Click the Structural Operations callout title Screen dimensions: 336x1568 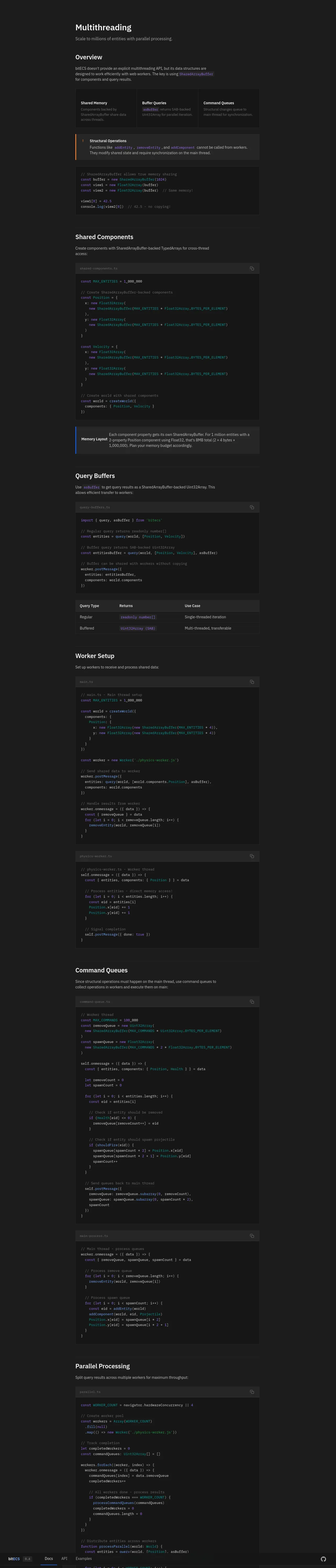pyautogui.click(x=108, y=141)
